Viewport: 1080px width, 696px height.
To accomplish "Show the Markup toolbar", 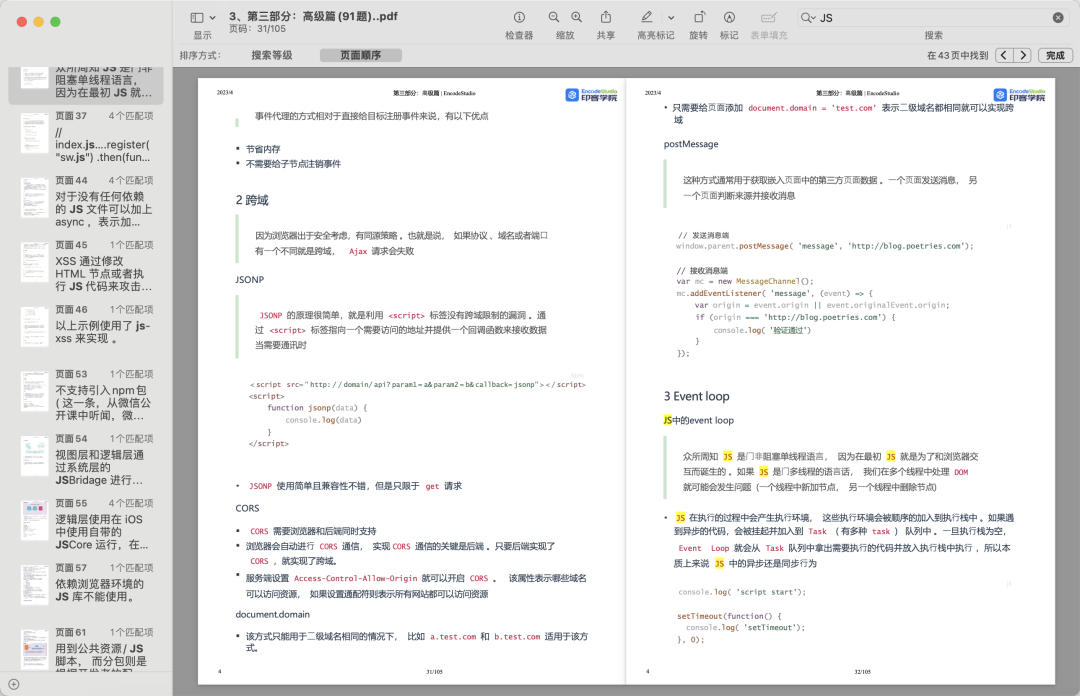I will [729, 17].
